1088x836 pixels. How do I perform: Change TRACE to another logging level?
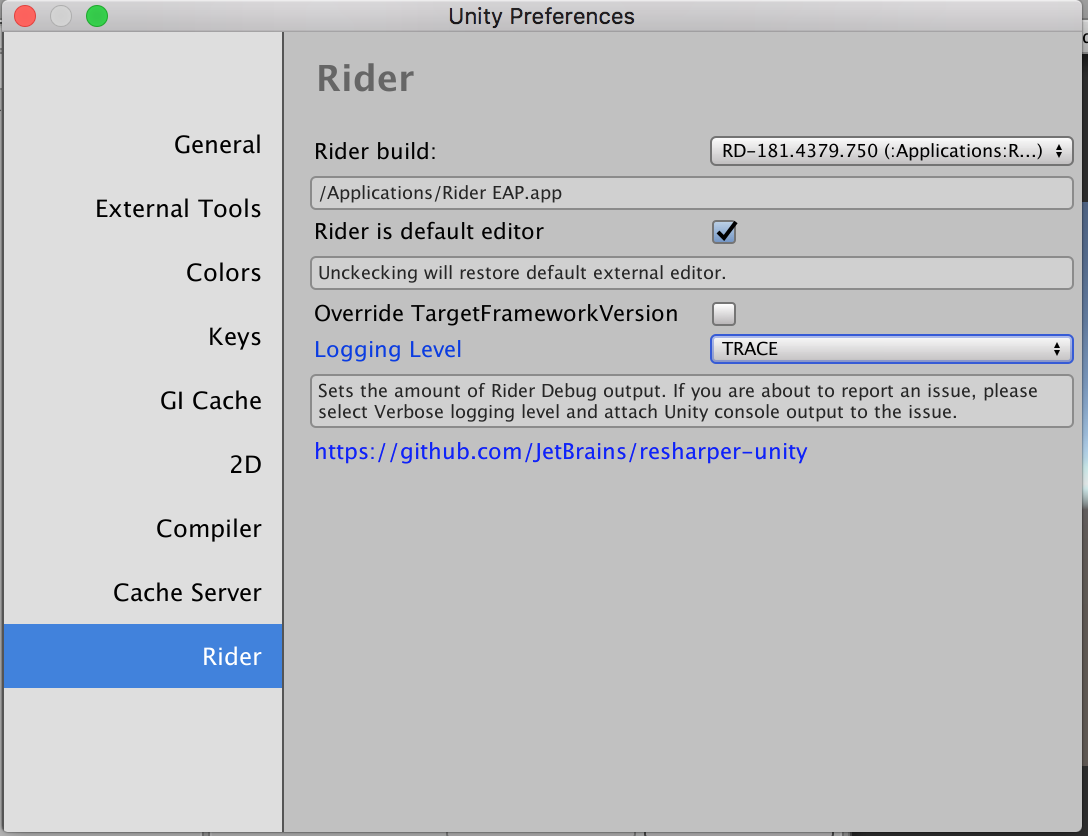pyautogui.click(x=890, y=349)
